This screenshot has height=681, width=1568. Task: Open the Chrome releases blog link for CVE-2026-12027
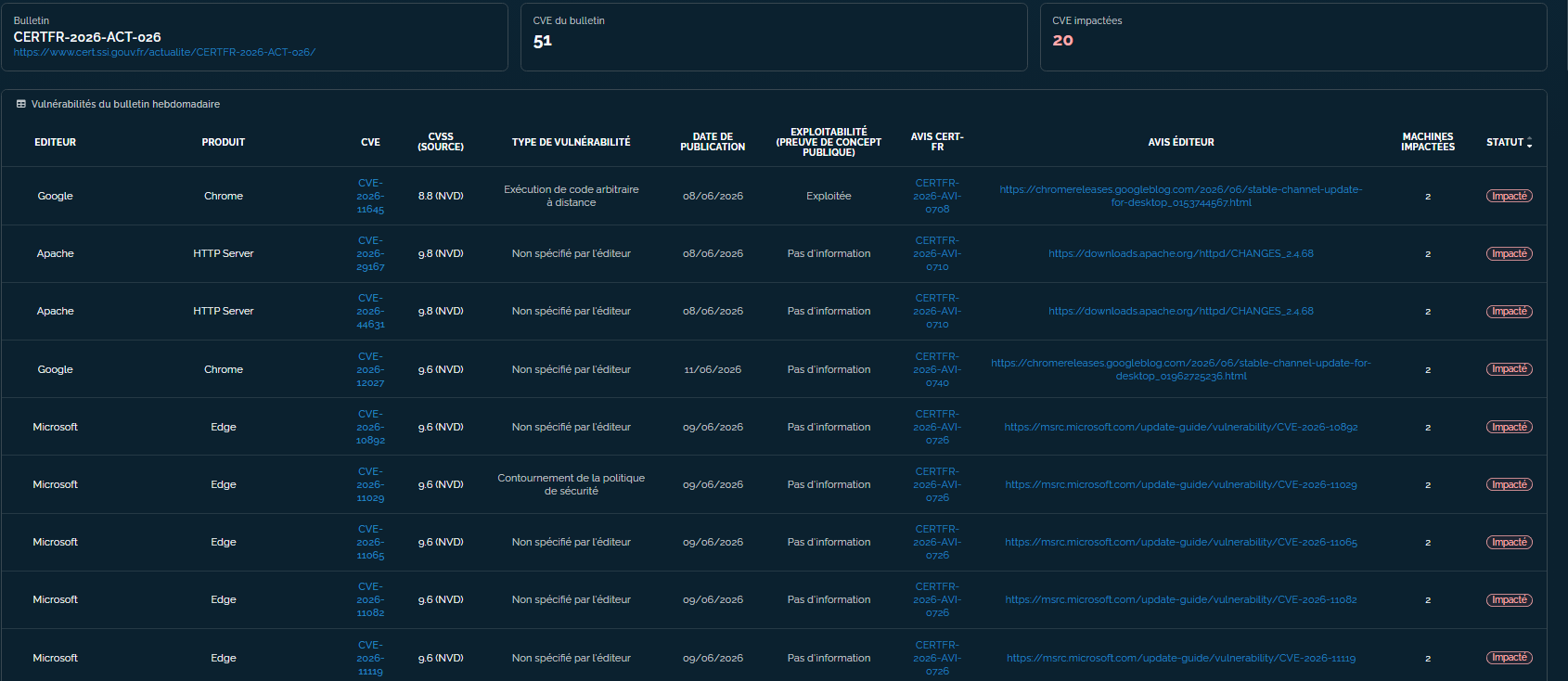(x=1181, y=369)
